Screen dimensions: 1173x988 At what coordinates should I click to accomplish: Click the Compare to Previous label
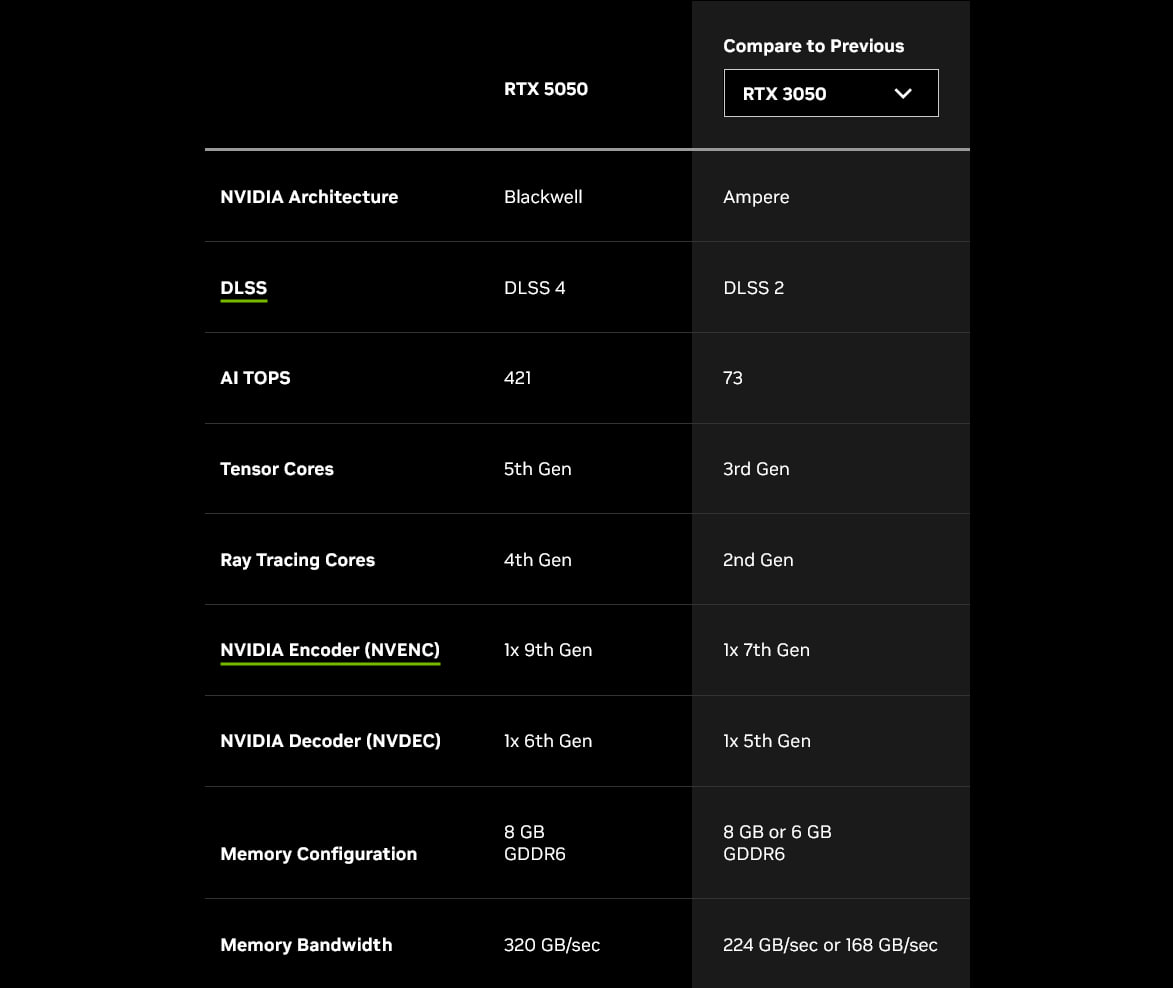tap(813, 46)
